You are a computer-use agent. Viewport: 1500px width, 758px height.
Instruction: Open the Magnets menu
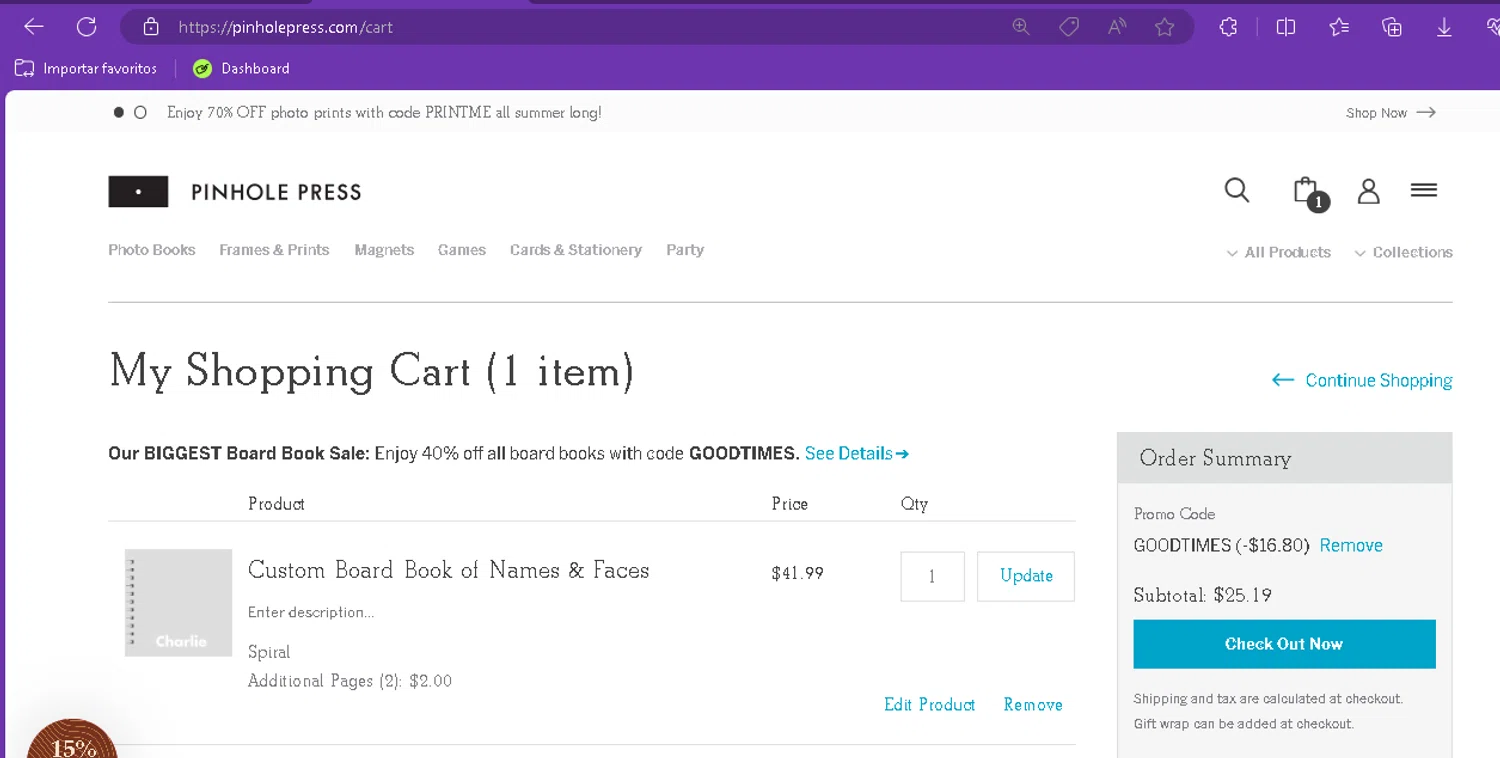(384, 250)
